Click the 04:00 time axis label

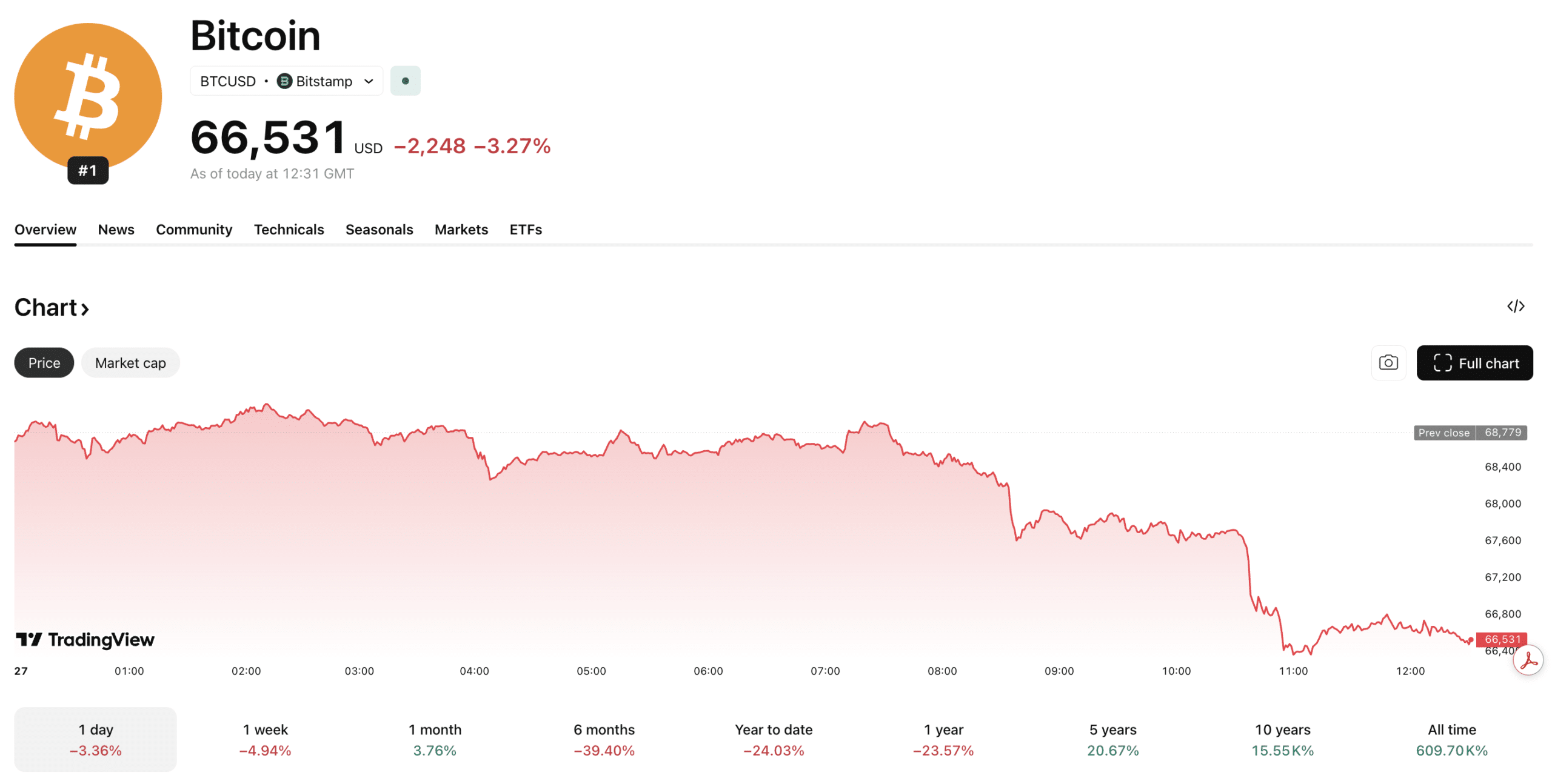coord(474,671)
